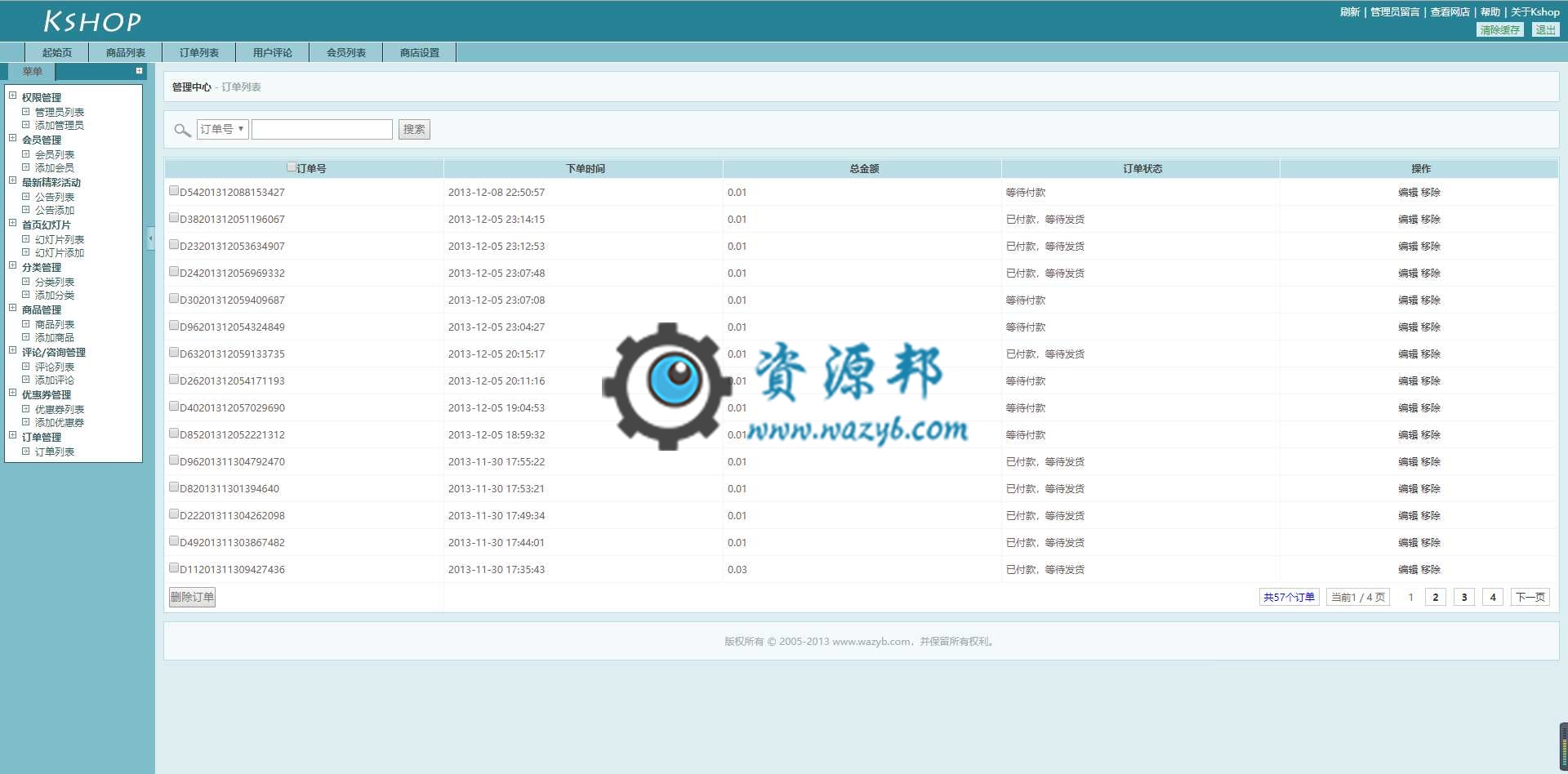The height and width of the screenshot is (774, 1568).
Task: Check order D23201312053634907
Action: [x=174, y=245]
